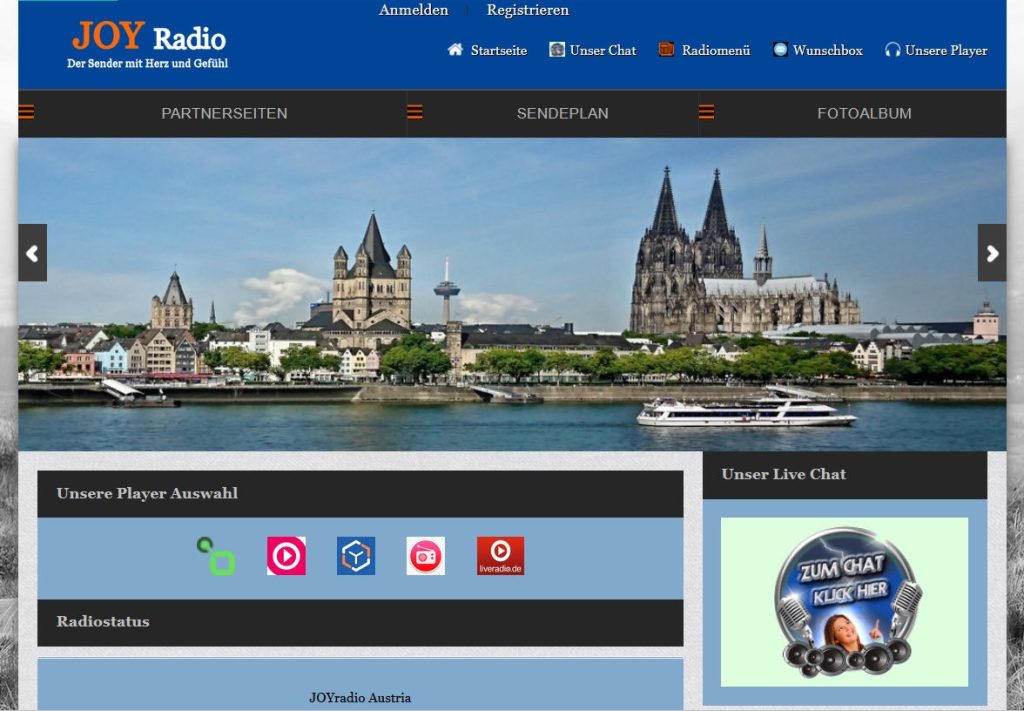Screen dimensions: 1024x711
Task: Expand the Fotoalbum hamburger menu
Action: 706,112
